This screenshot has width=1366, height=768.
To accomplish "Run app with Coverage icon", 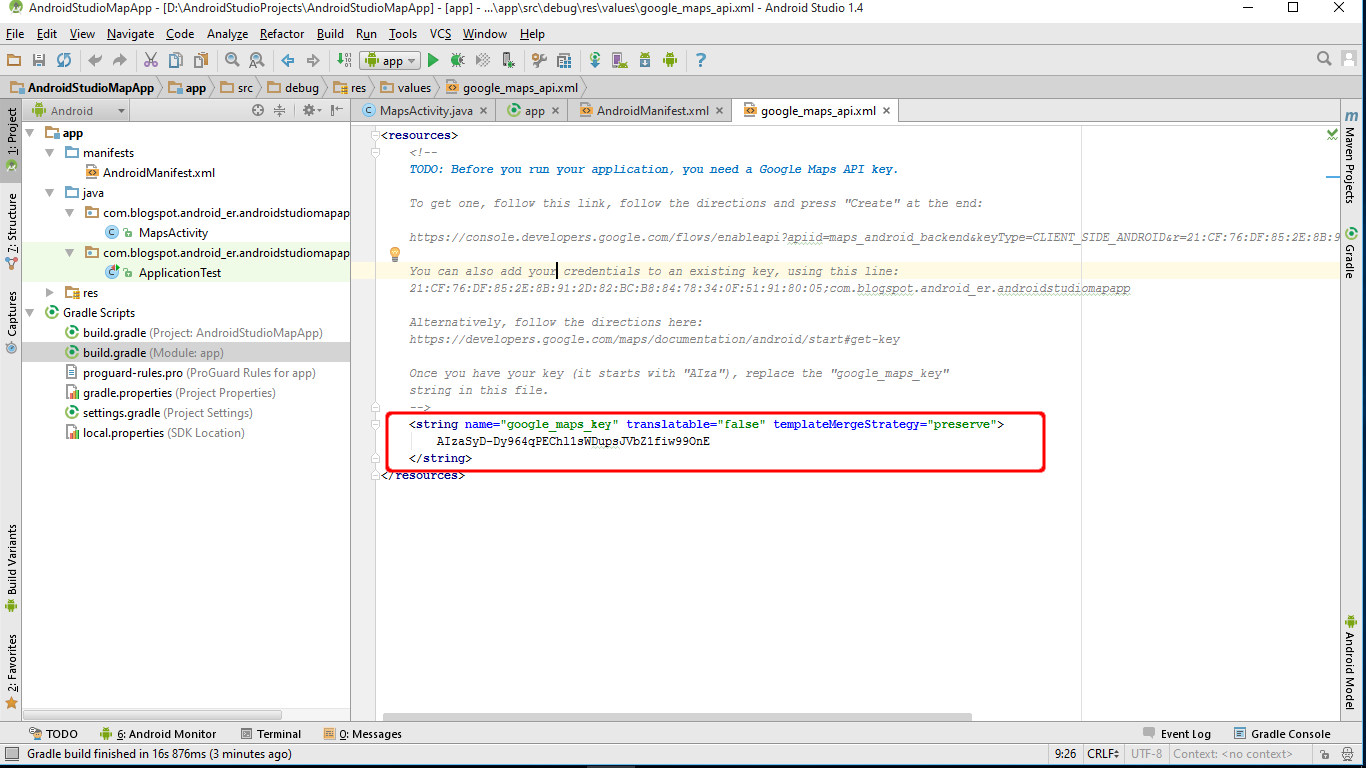I will 481,60.
